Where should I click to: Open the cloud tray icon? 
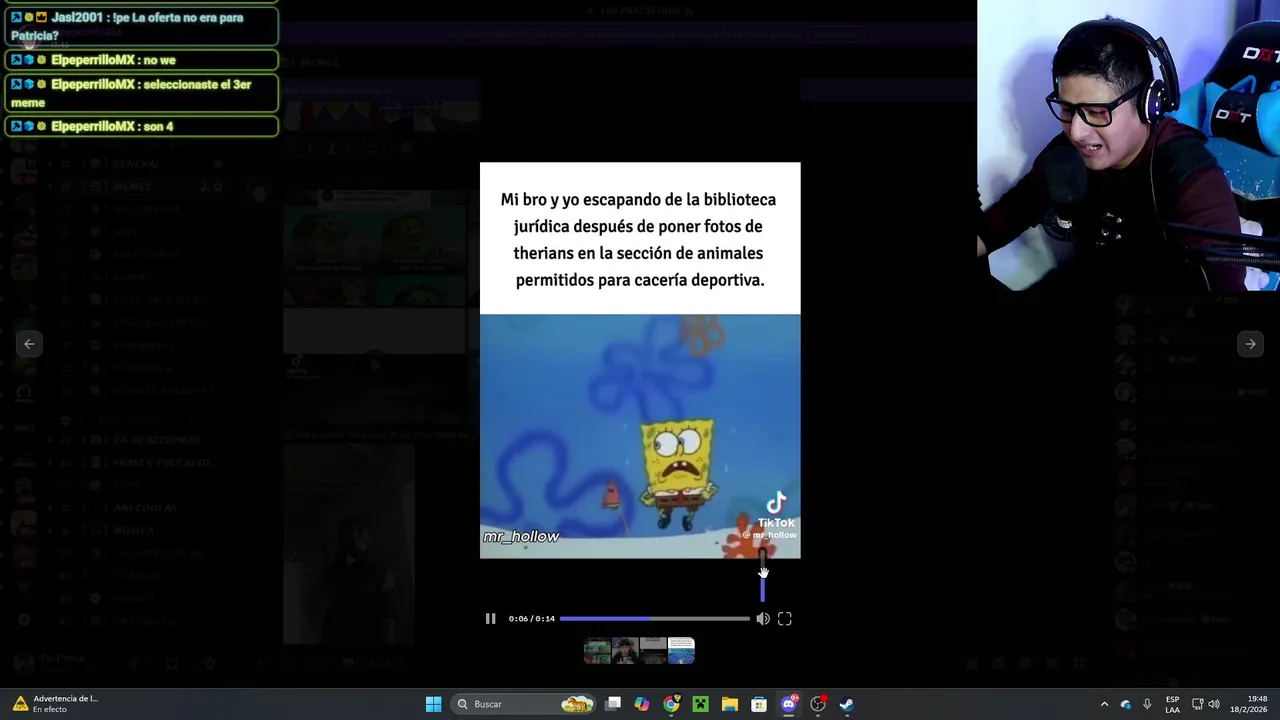coord(1126,704)
